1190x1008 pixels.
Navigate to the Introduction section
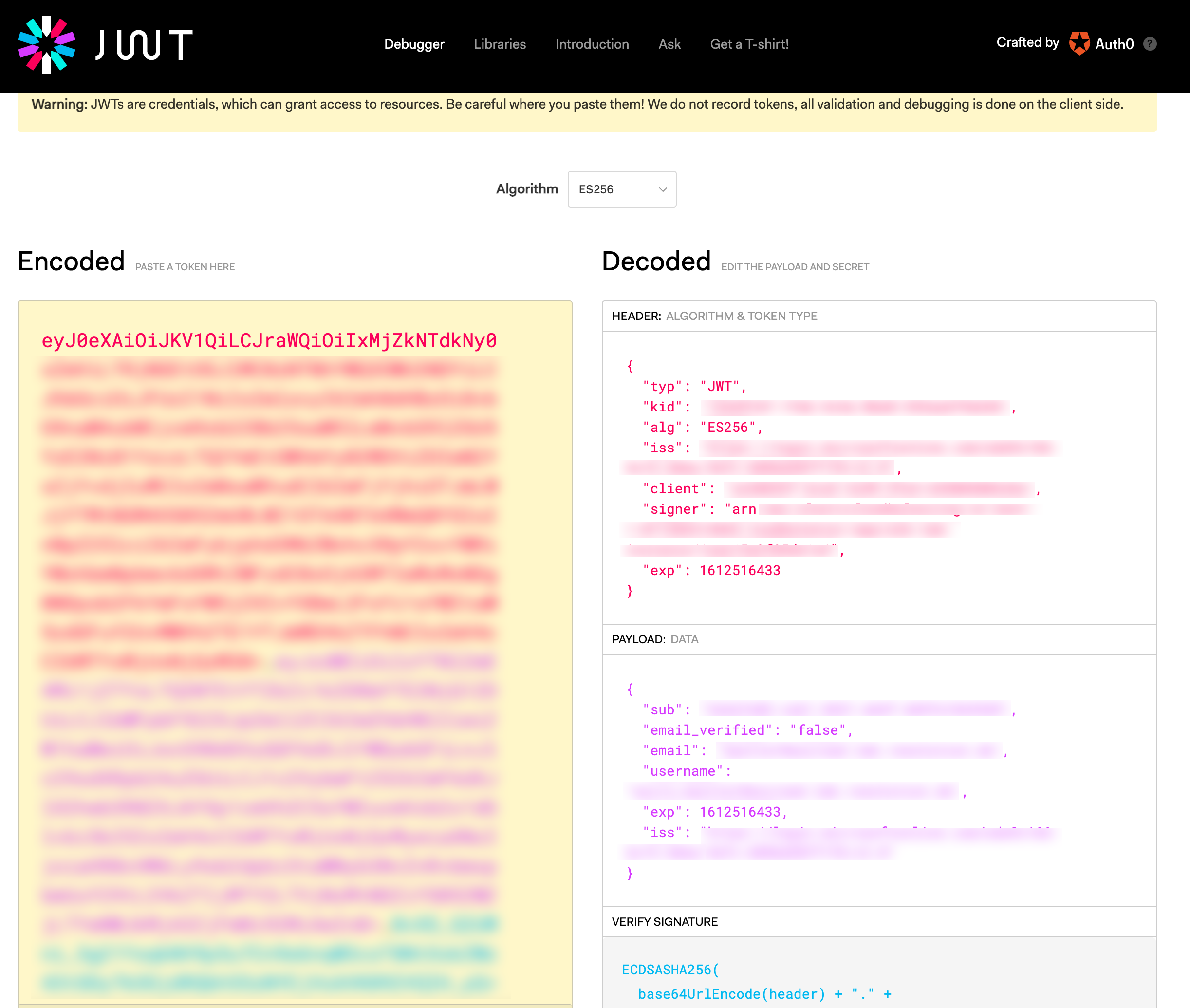pyautogui.click(x=592, y=44)
